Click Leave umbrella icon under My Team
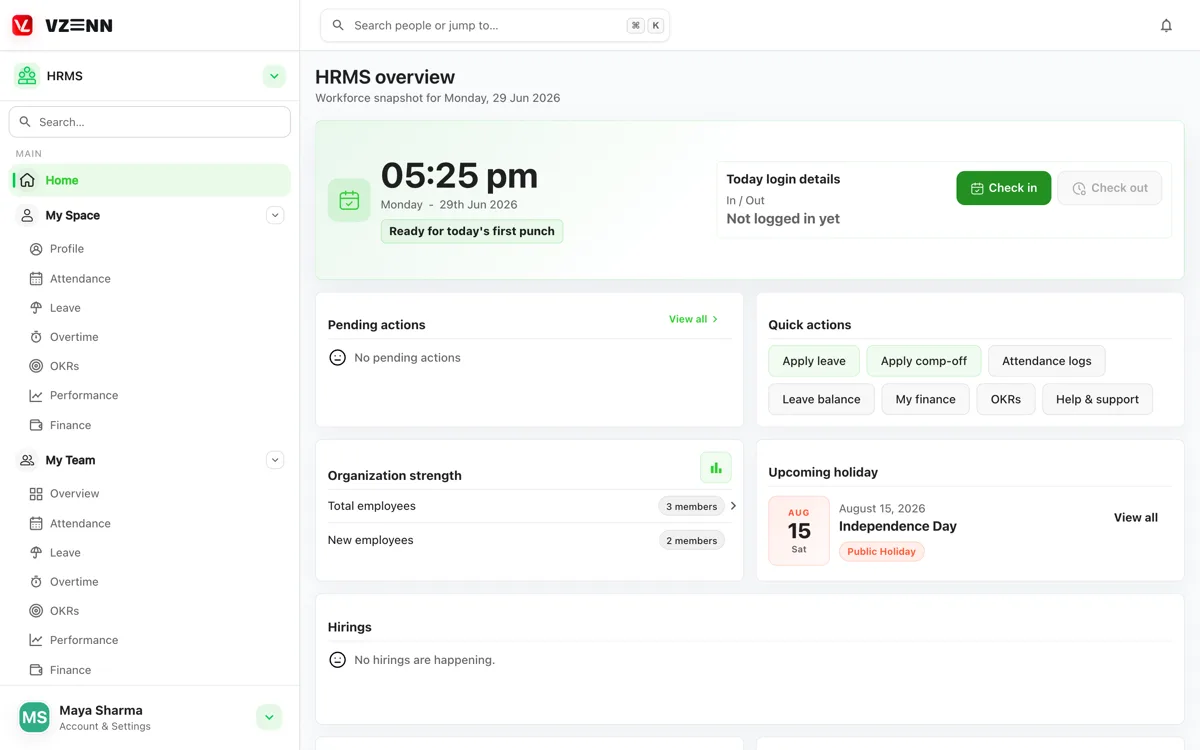Screen dimensions: 1200x750 [36, 552]
